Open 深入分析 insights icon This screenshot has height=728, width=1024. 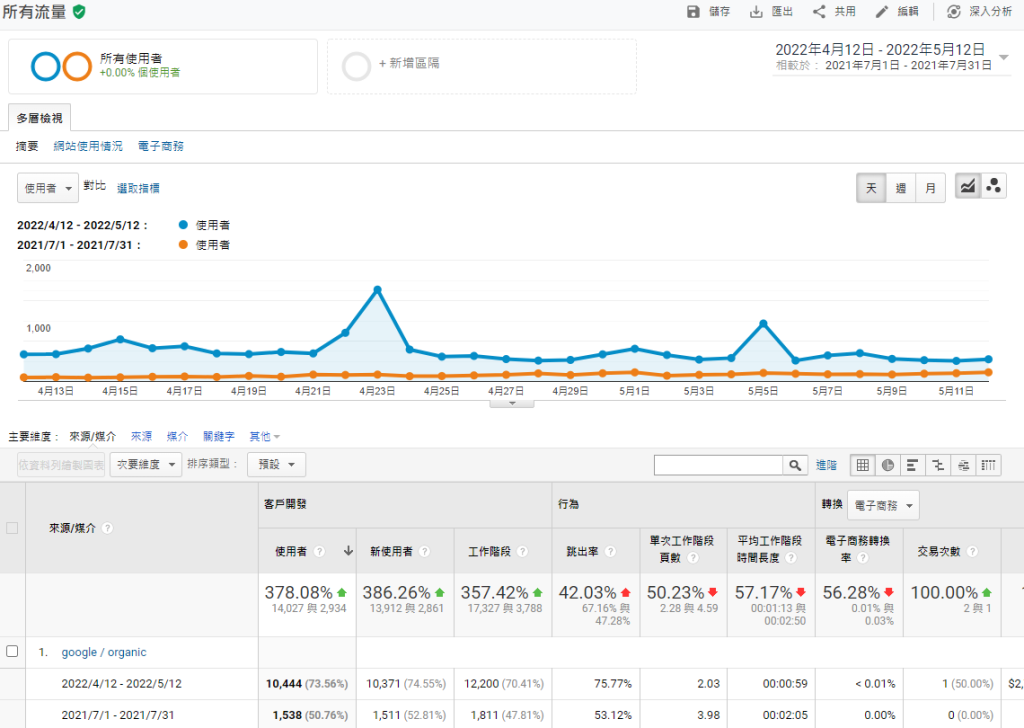953,12
